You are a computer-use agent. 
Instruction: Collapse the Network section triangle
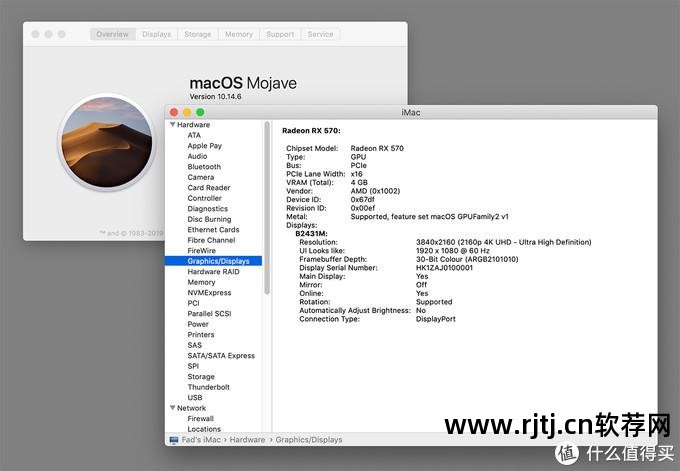(x=173, y=408)
